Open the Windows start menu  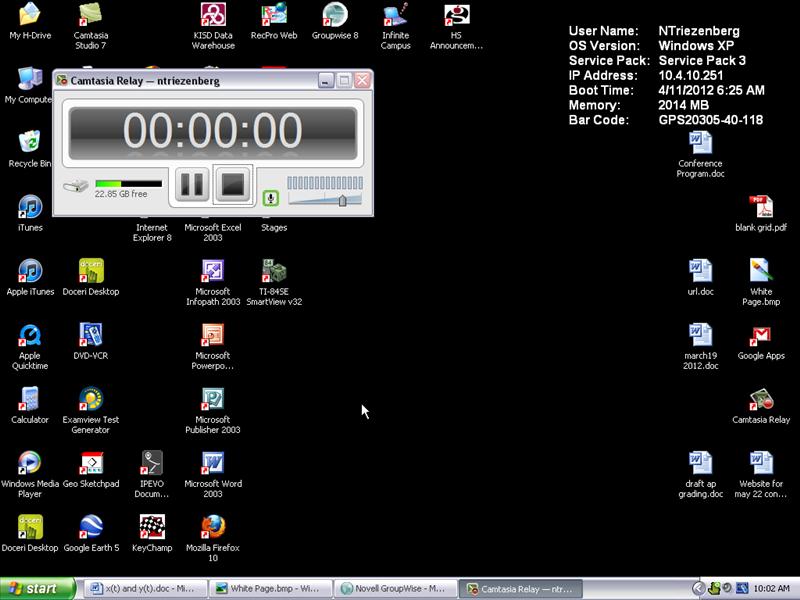pyautogui.click(x=37, y=588)
